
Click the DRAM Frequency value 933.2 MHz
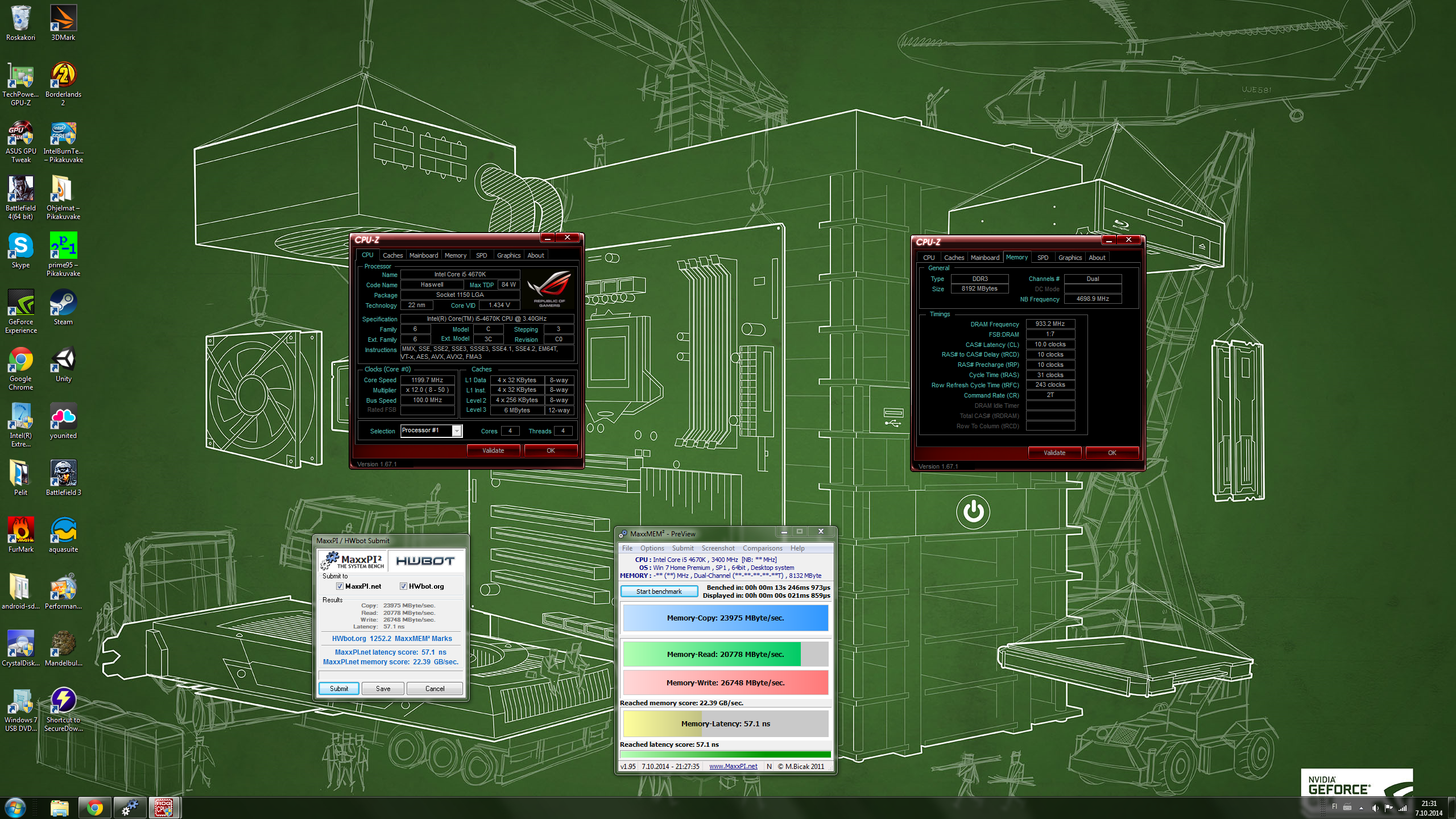point(1050,324)
